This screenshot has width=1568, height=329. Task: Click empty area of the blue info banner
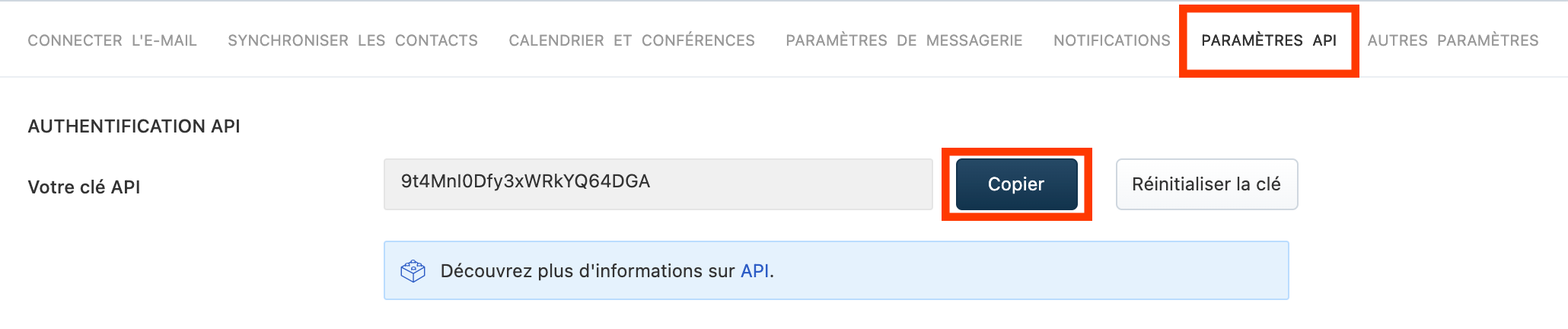pyautogui.click(x=1028, y=270)
